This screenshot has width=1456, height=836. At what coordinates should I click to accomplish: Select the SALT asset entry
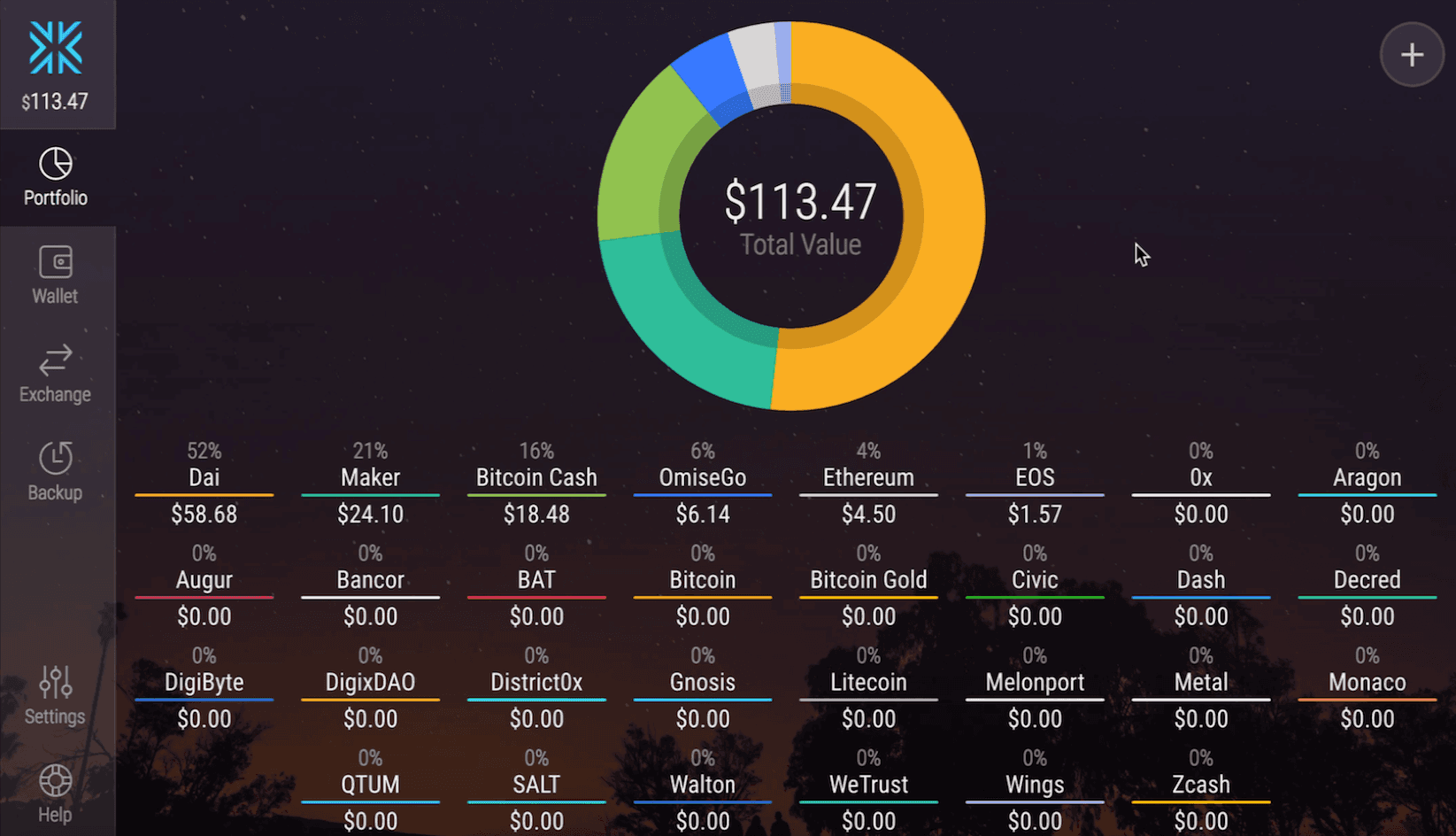point(536,790)
